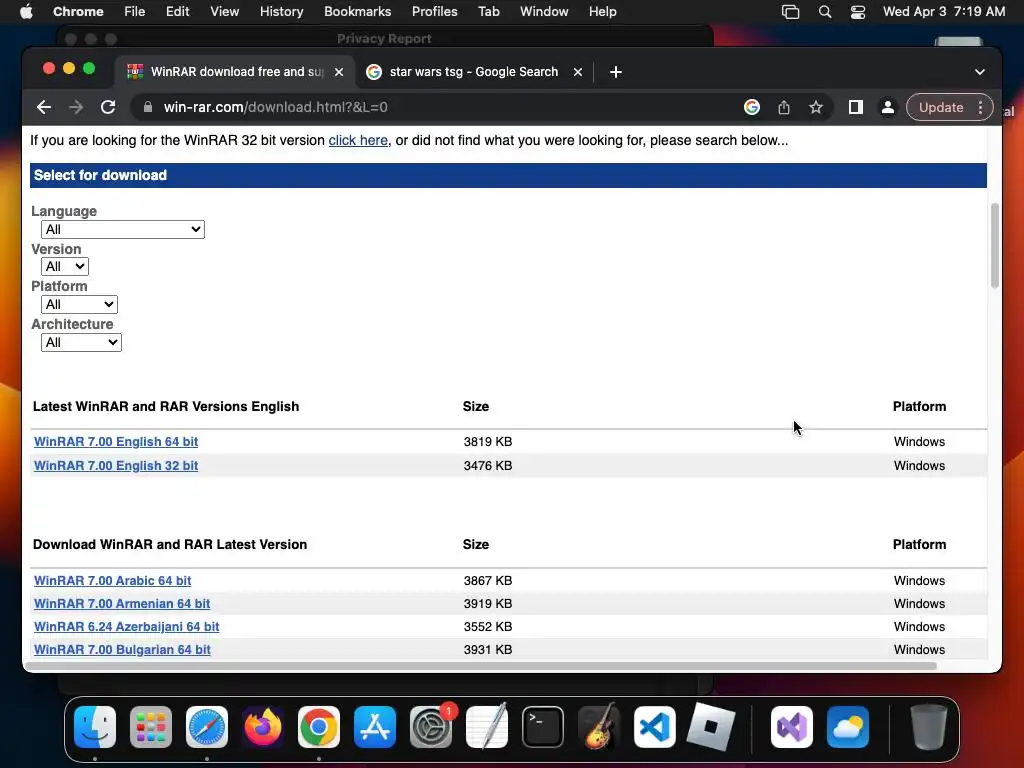Image resolution: width=1024 pixels, height=768 pixels.
Task: Download WinRAR 7.00 English 64 bit
Action: (116, 441)
